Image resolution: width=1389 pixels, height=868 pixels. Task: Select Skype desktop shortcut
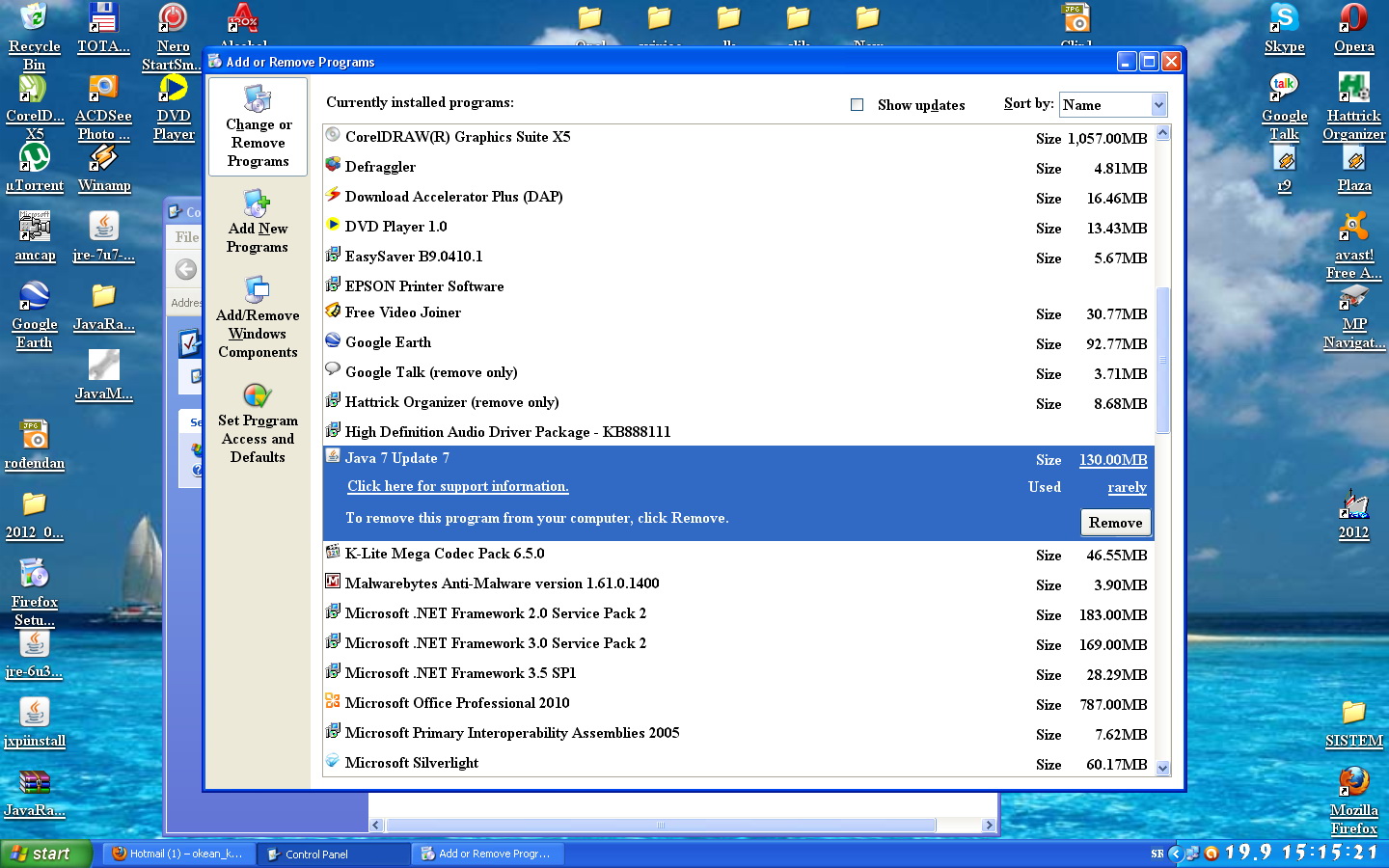tap(1284, 28)
